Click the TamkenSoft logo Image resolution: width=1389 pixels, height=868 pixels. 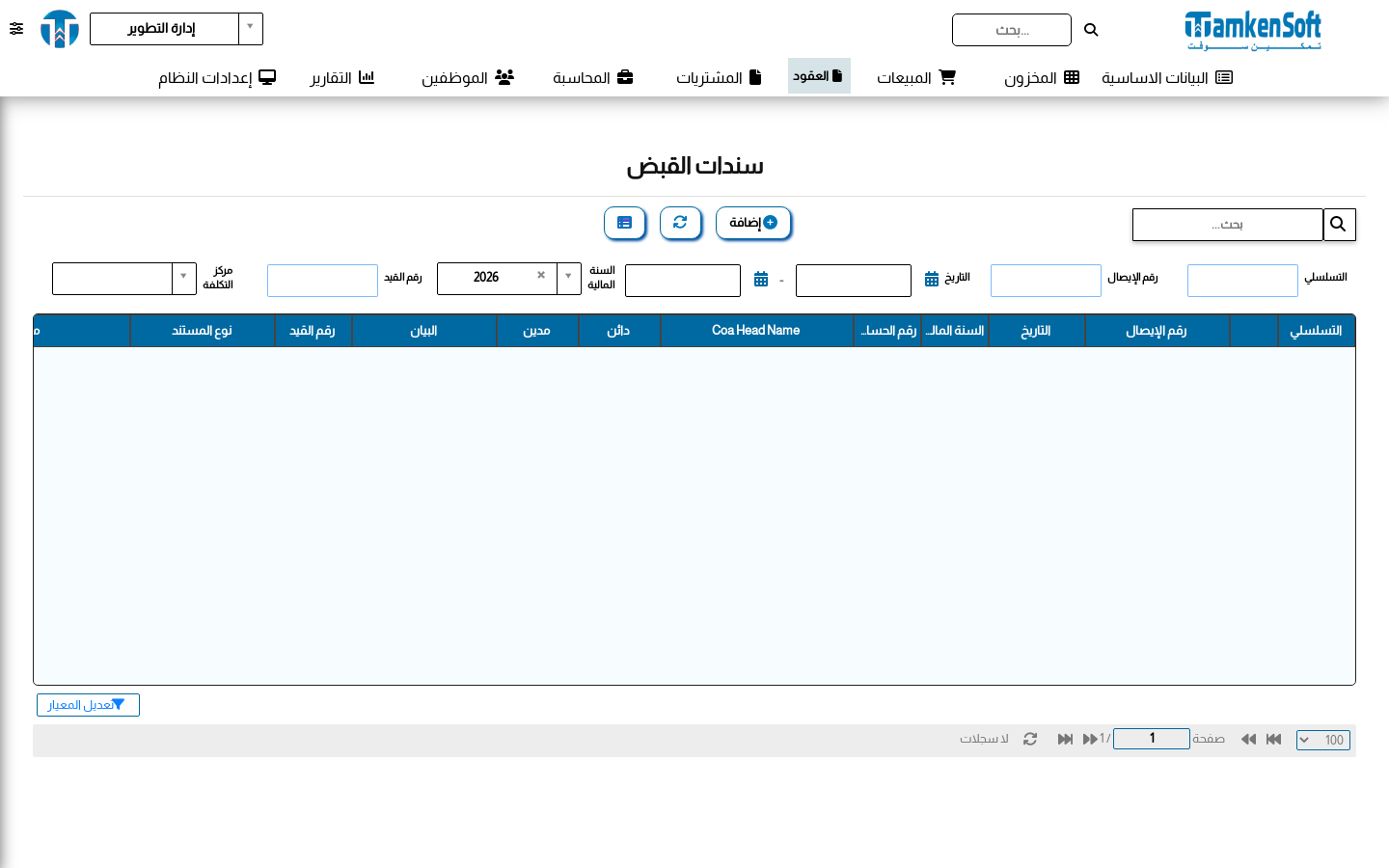(1253, 30)
